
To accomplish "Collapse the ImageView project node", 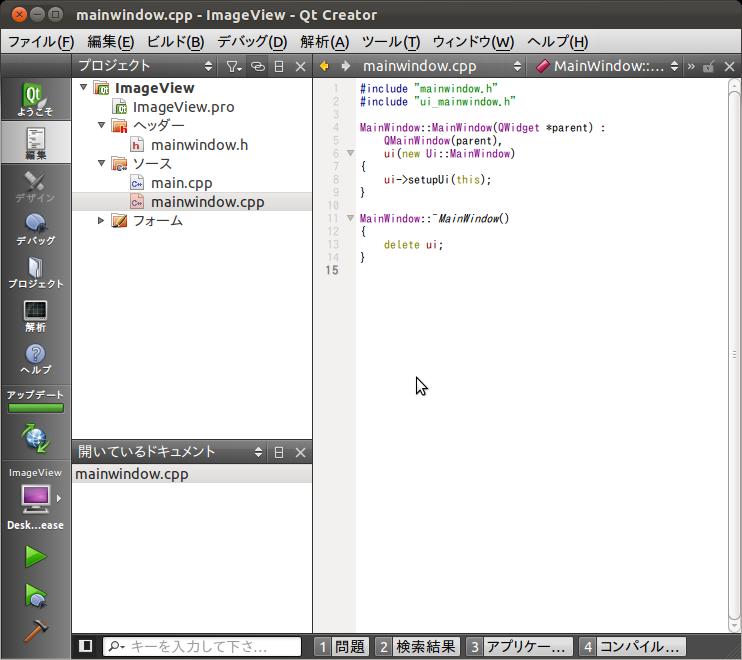I will pyautogui.click(x=84, y=87).
